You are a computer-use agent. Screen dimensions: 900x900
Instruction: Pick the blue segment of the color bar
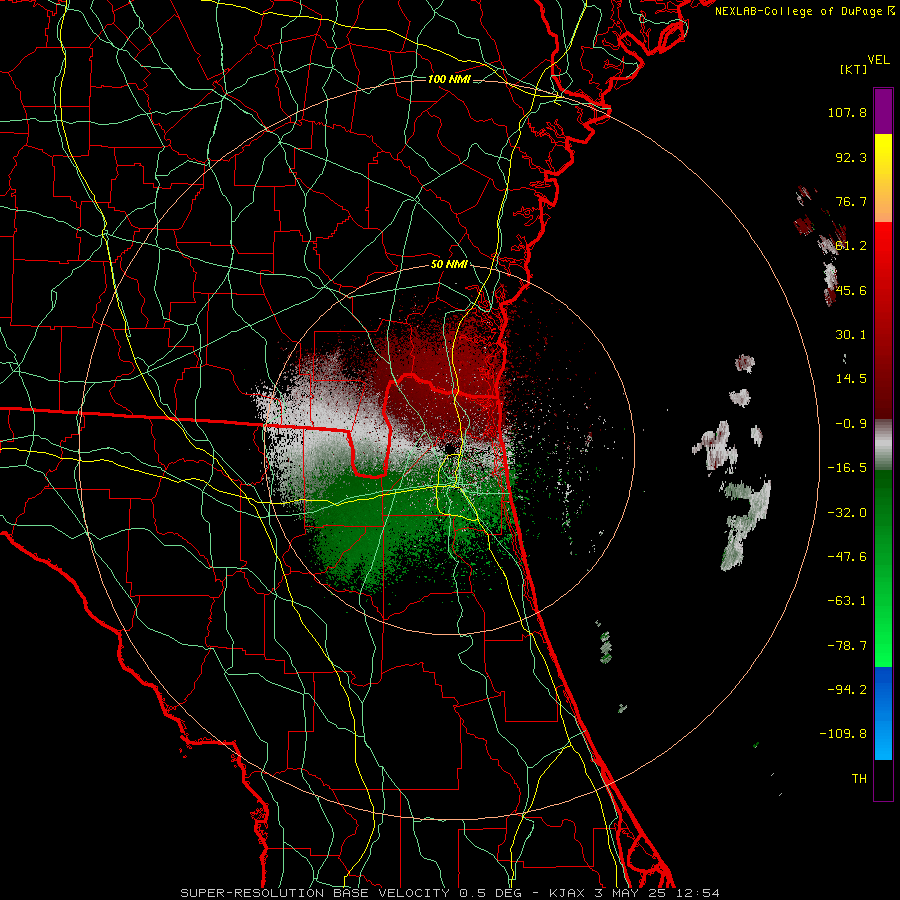(x=883, y=713)
